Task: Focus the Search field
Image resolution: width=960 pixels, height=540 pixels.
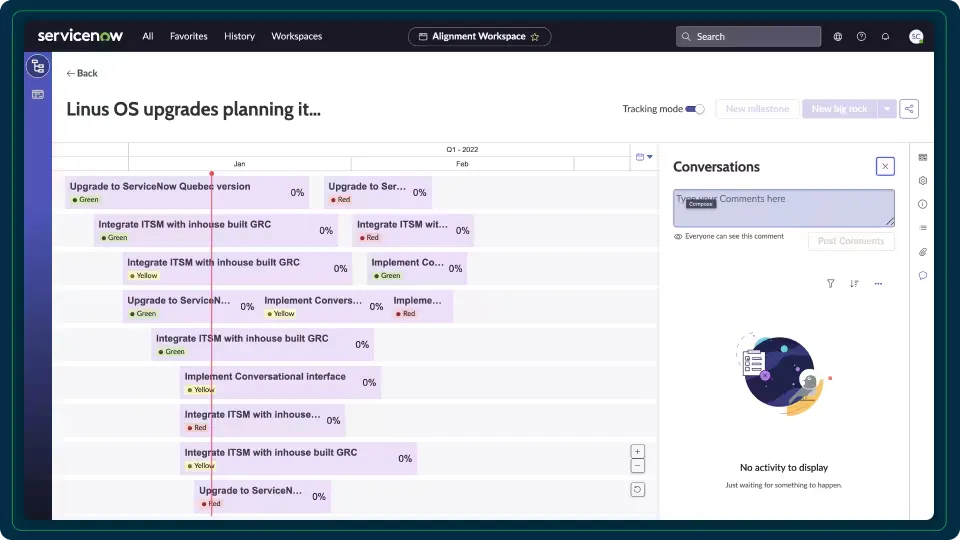Action: point(748,37)
